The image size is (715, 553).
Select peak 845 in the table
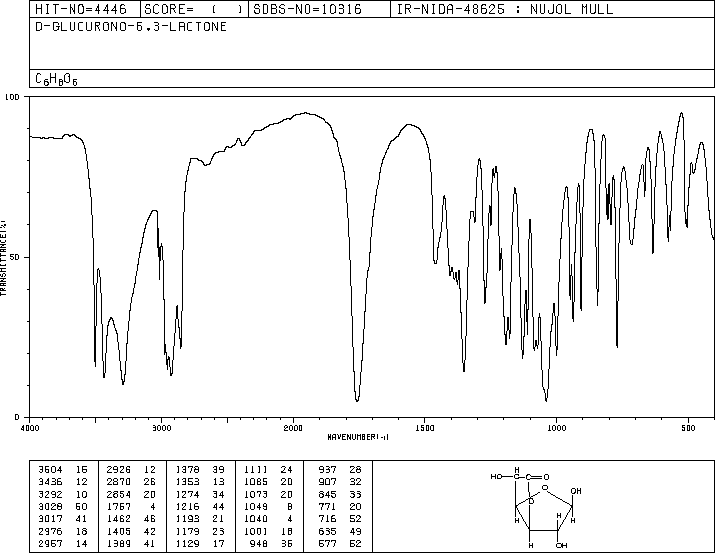pos(327,494)
